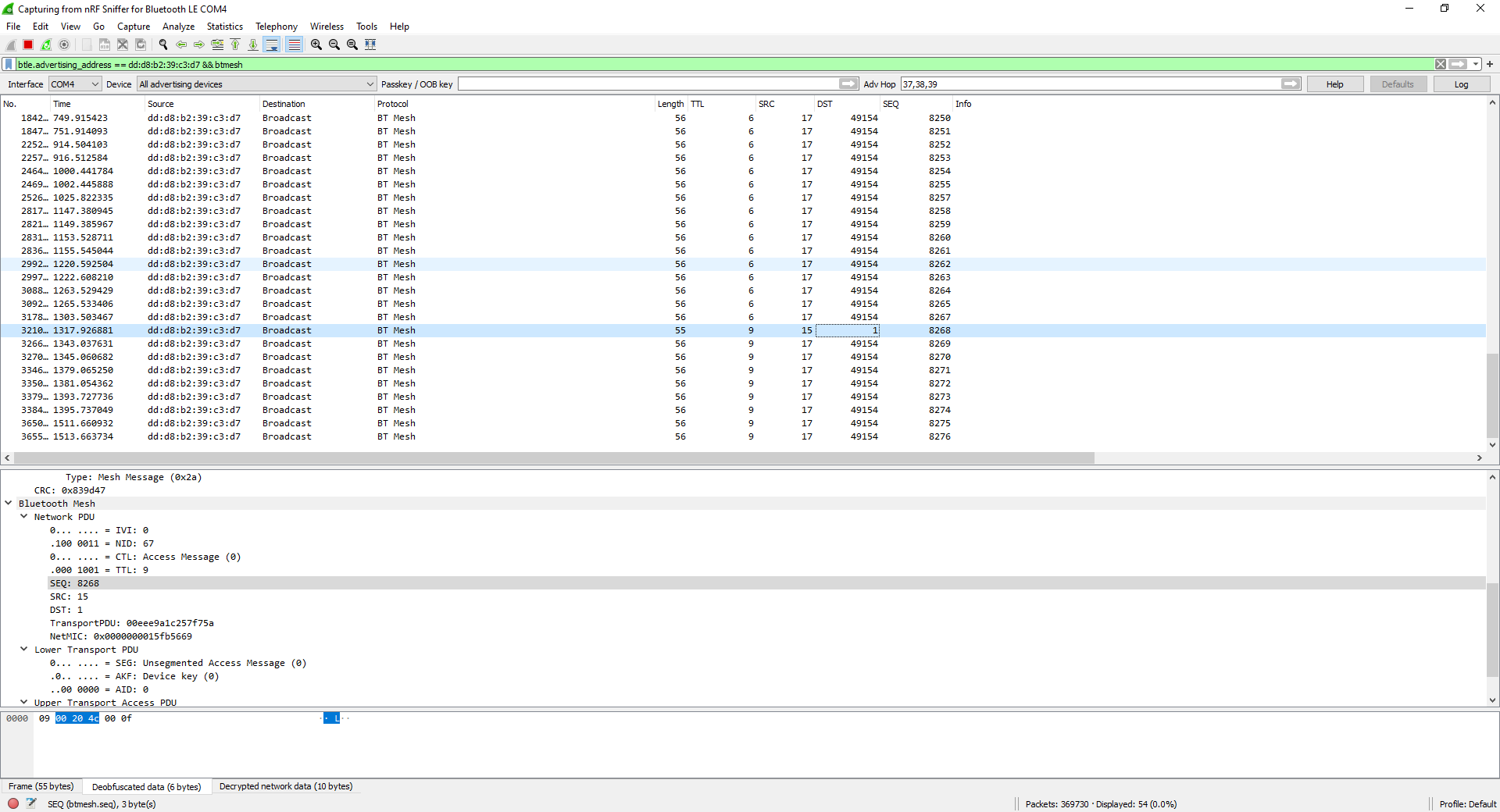Click the expert information red circle icon
Image resolution: width=1500 pixels, height=812 pixels.
click(x=13, y=803)
